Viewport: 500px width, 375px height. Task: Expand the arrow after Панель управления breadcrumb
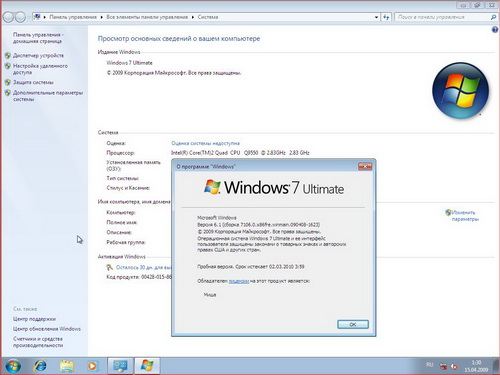102,17
